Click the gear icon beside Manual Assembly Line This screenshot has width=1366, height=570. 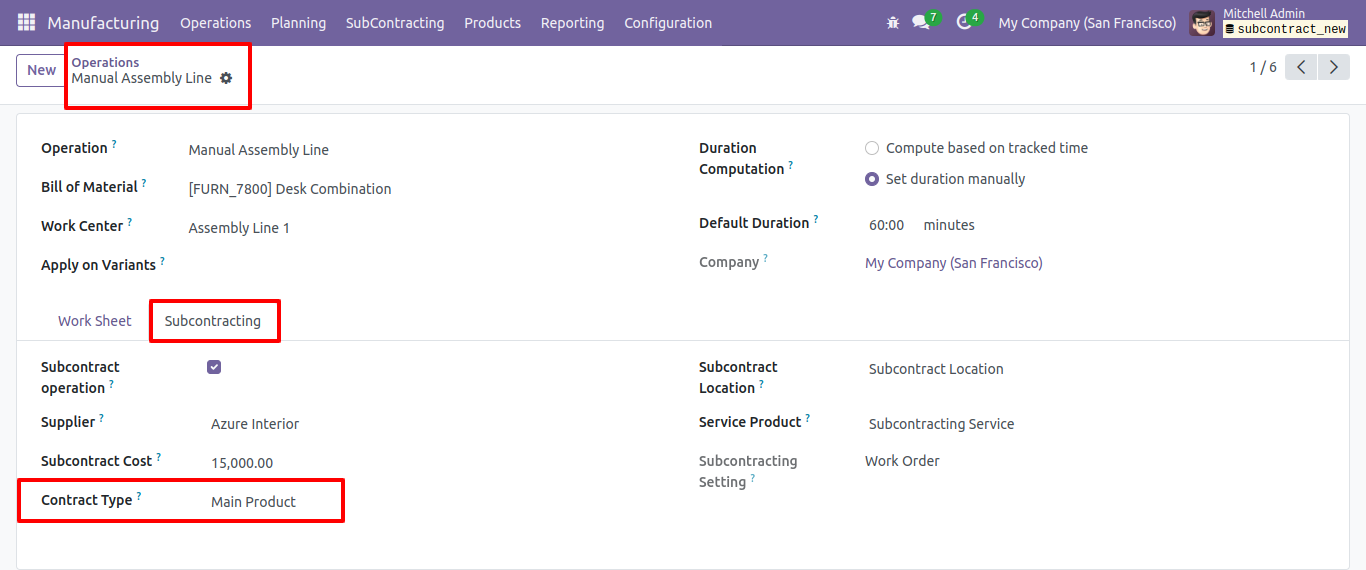point(226,78)
